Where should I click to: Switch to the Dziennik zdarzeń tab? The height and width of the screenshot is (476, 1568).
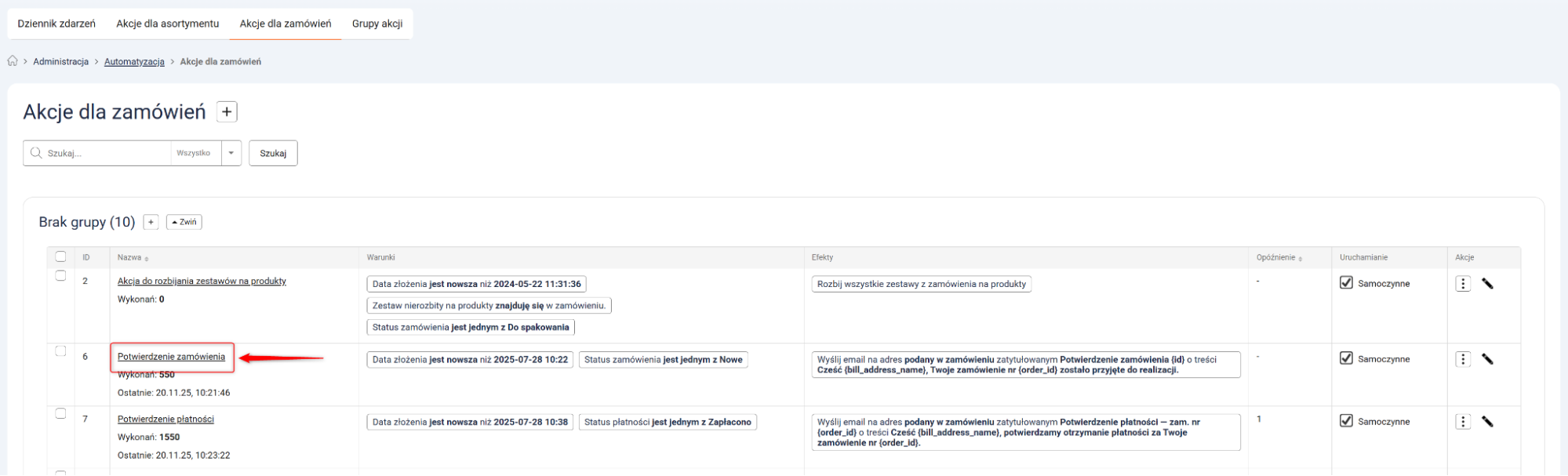point(56,24)
